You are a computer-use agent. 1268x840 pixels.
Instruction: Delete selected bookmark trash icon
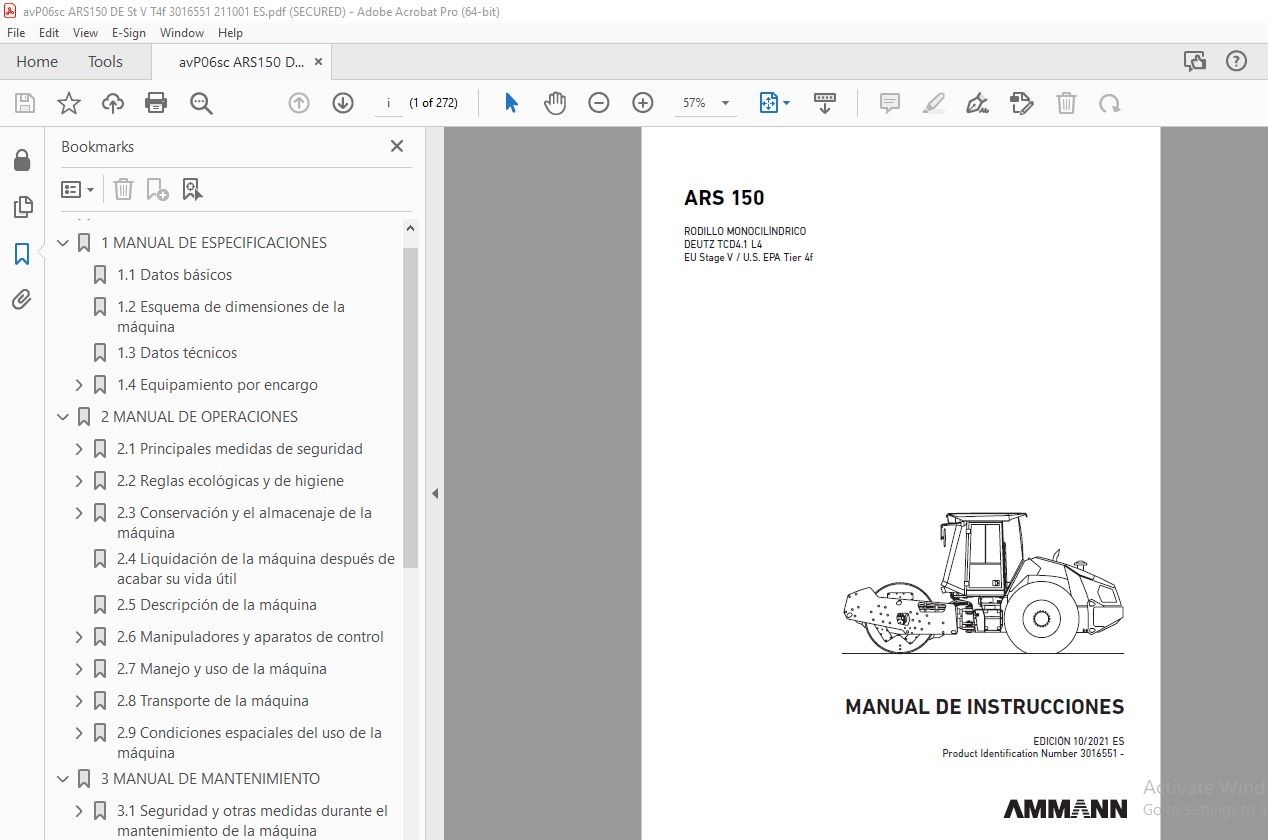click(123, 189)
